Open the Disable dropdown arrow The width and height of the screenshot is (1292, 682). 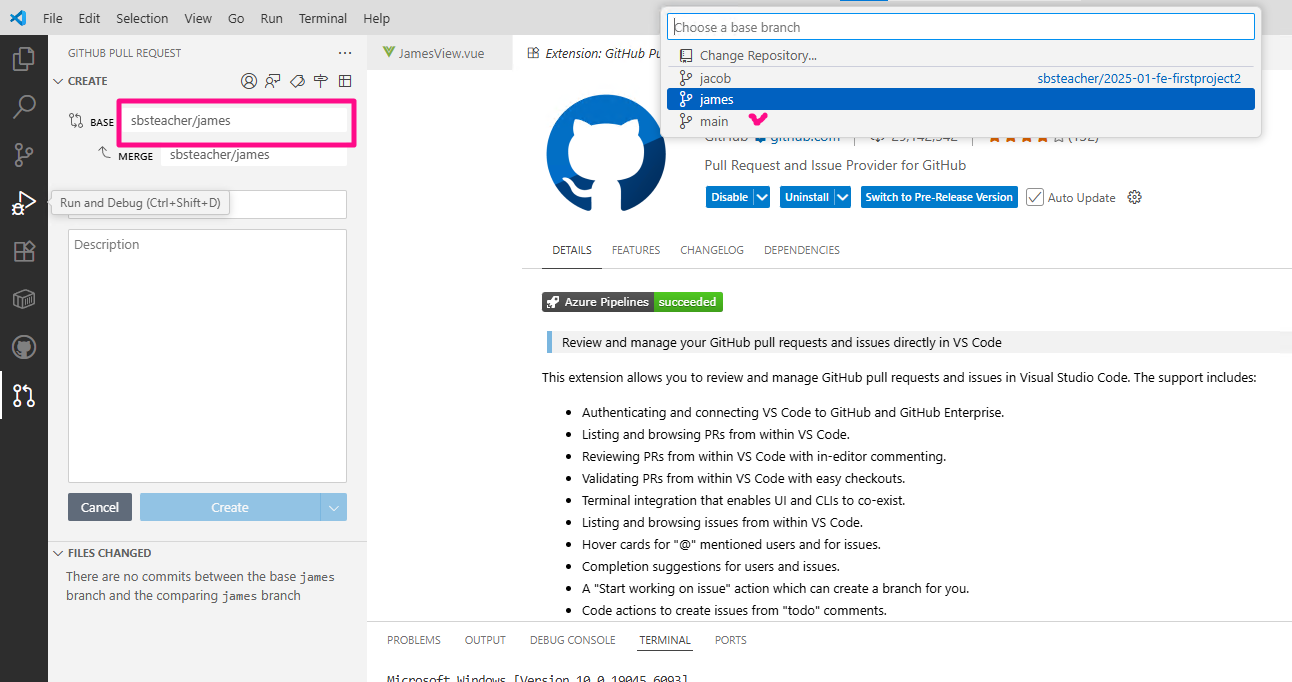[762, 197]
